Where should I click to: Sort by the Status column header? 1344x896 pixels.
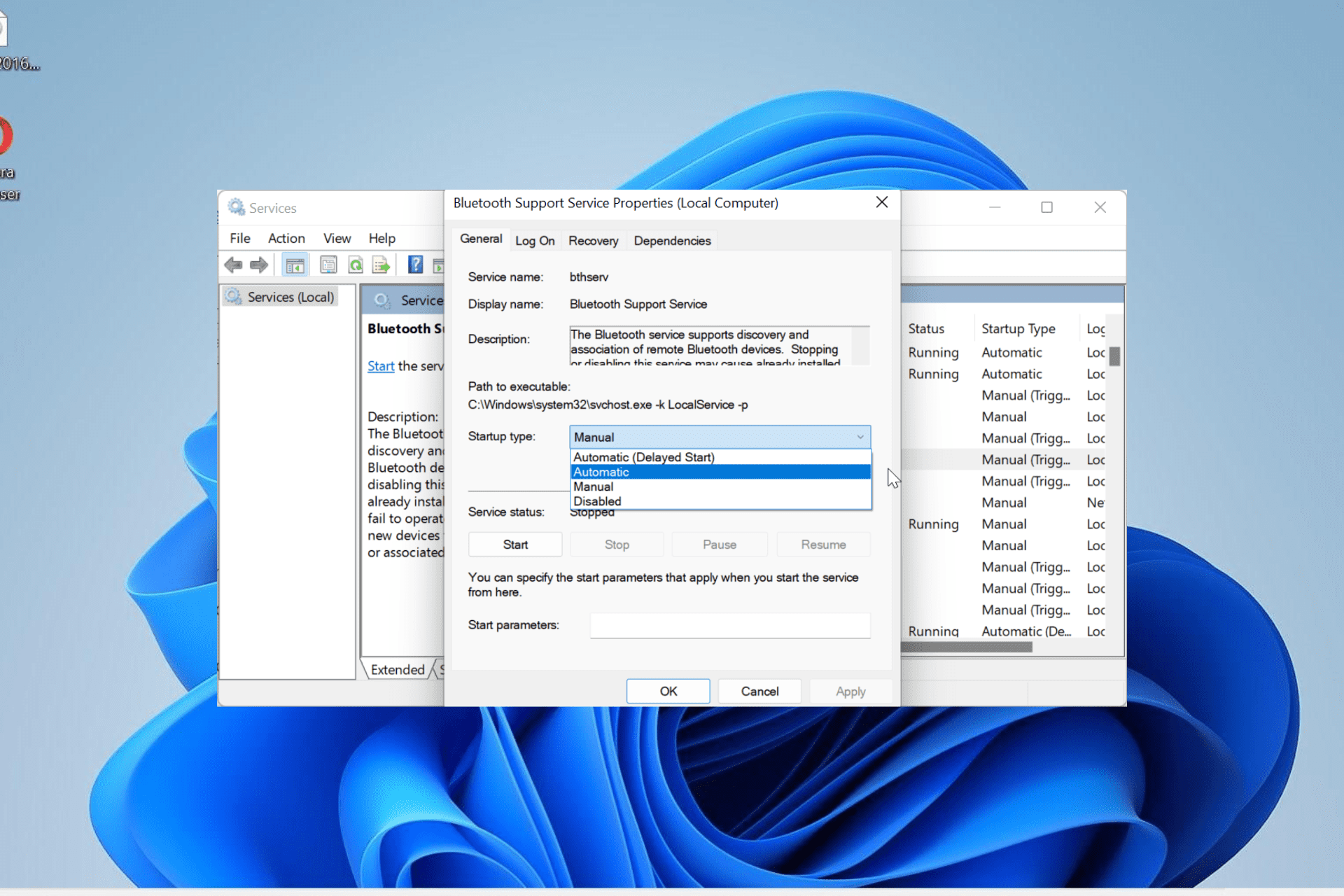926,328
